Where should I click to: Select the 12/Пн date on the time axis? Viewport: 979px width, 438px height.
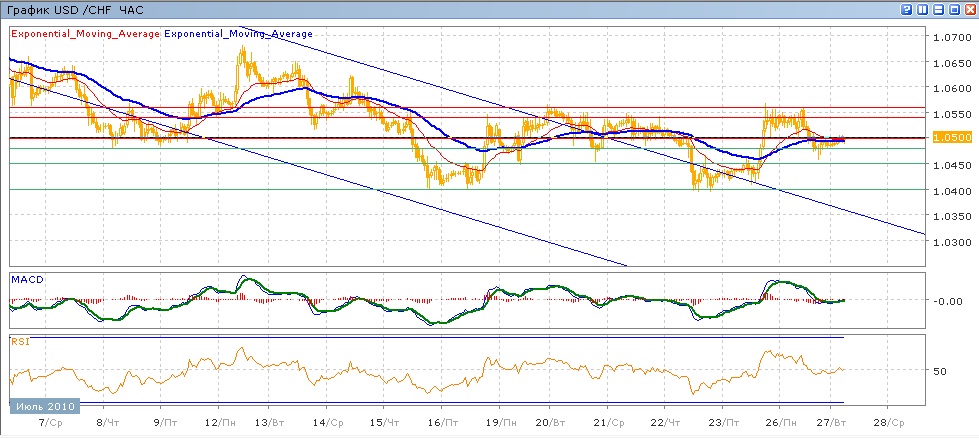click(222, 422)
